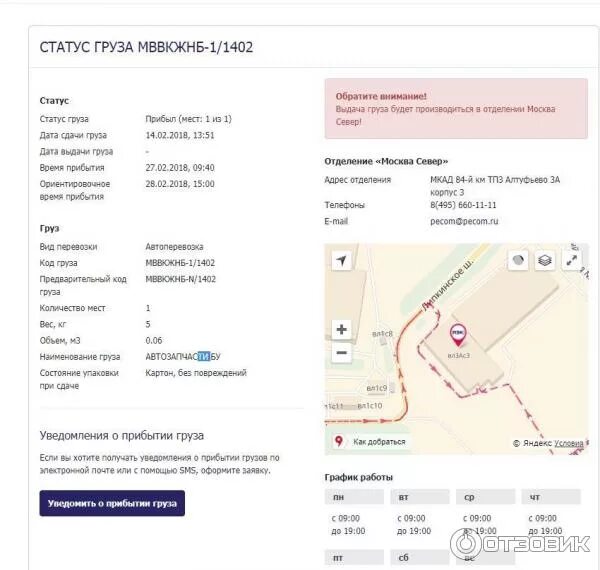Select the вт schedule day header
The width and height of the screenshot is (600, 570).
[x=420, y=497]
